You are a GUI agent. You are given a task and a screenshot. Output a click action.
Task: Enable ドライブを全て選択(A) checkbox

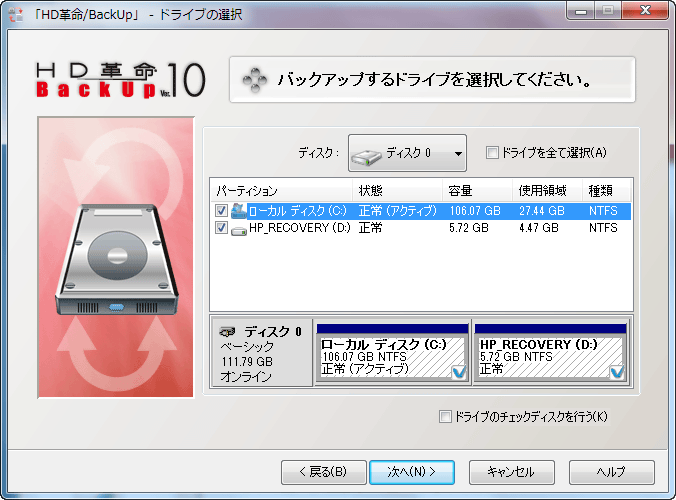[x=492, y=152]
